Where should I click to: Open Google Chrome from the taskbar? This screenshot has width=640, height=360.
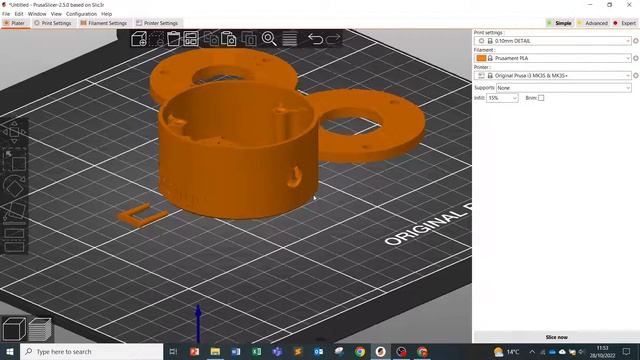pyautogui.click(x=360, y=351)
